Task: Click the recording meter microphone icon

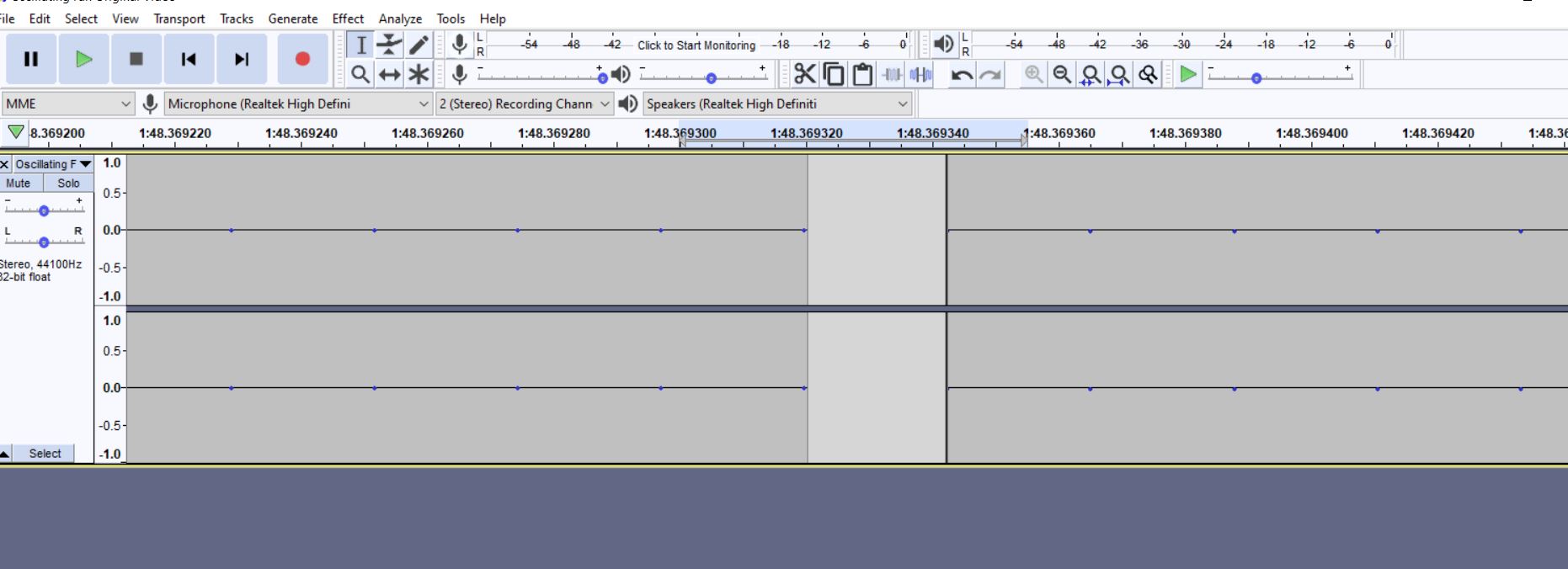Action: tap(459, 45)
